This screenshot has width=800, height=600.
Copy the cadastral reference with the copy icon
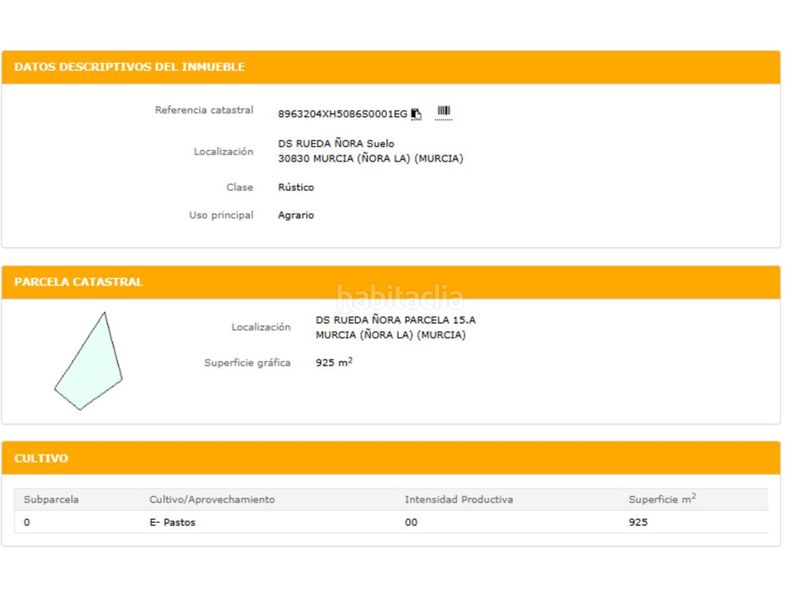[x=416, y=114]
